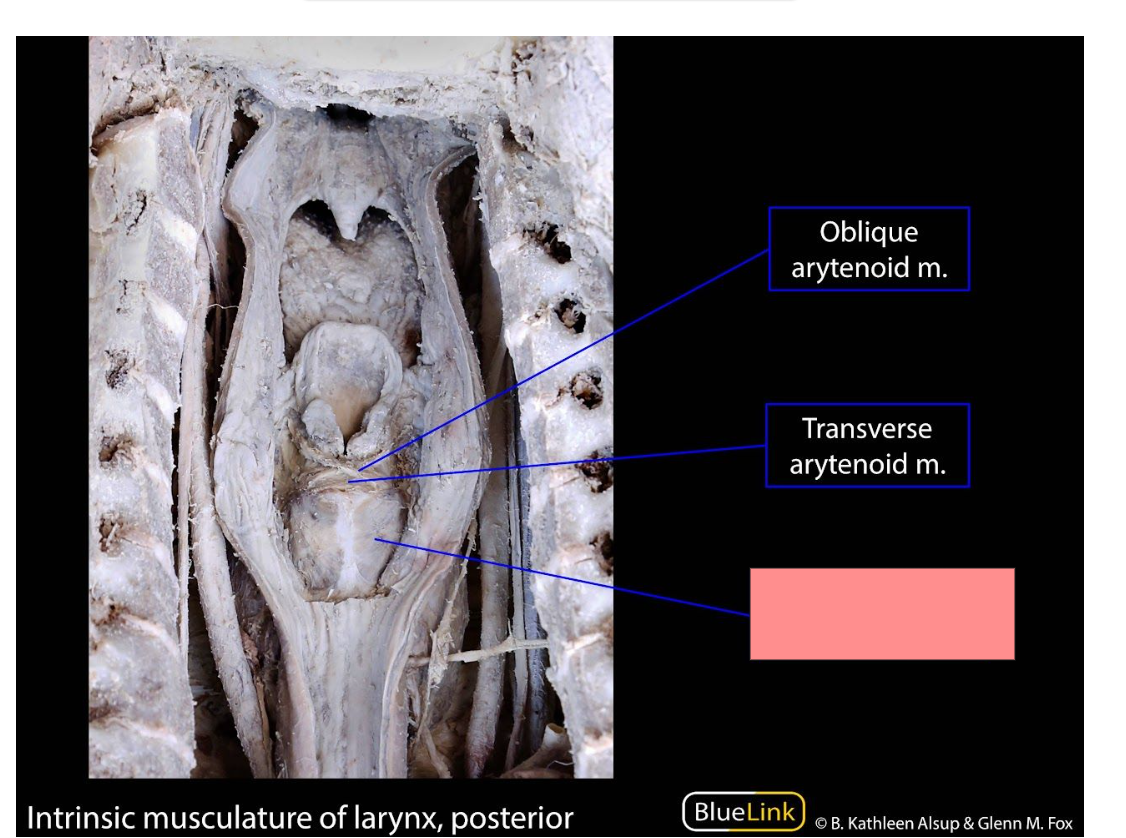Reveal the hidden label in pink box
Viewport: 1126px width, 838px height.
882,614
